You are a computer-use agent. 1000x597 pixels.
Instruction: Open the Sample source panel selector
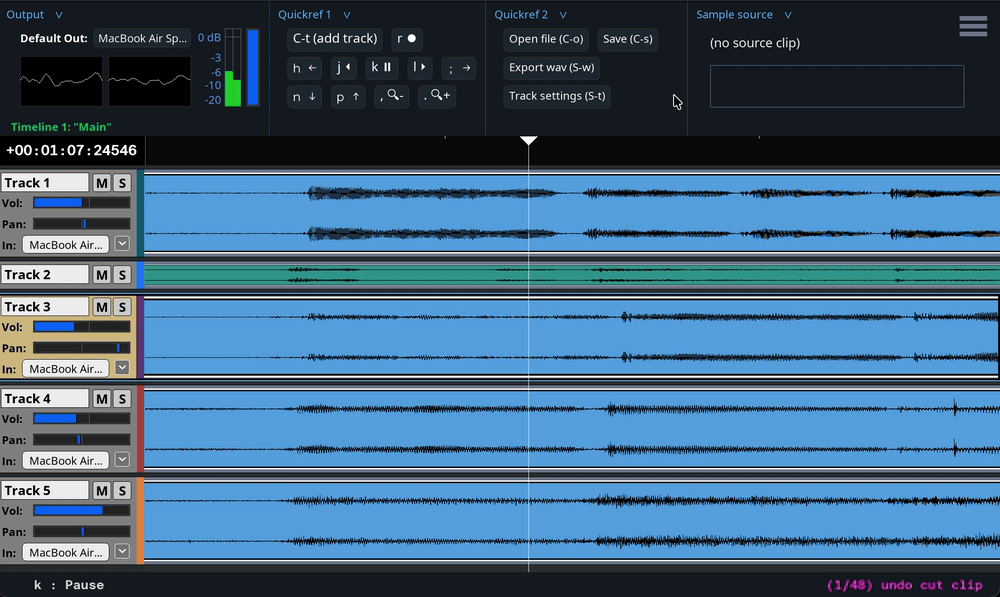[x=788, y=15]
